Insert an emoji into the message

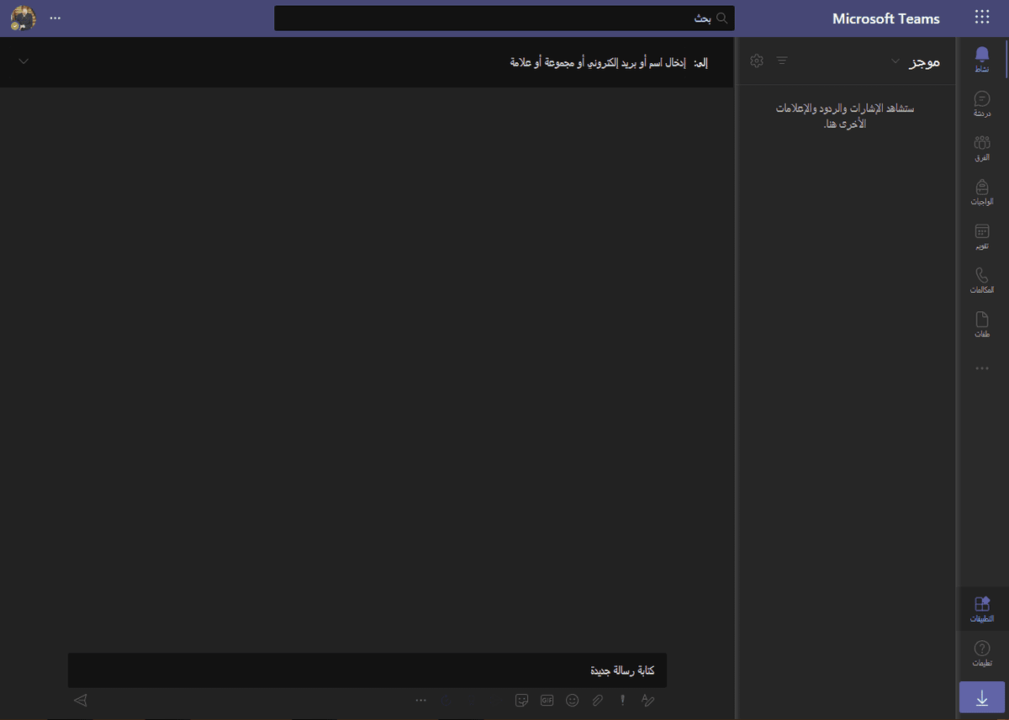(572, 700)
